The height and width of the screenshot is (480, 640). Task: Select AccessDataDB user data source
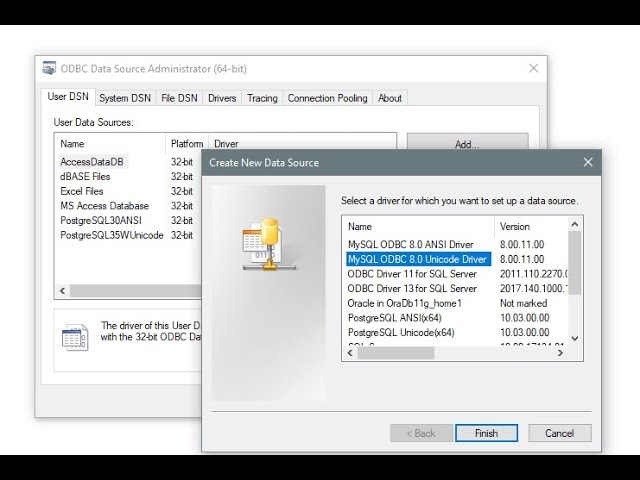[92, 162]
